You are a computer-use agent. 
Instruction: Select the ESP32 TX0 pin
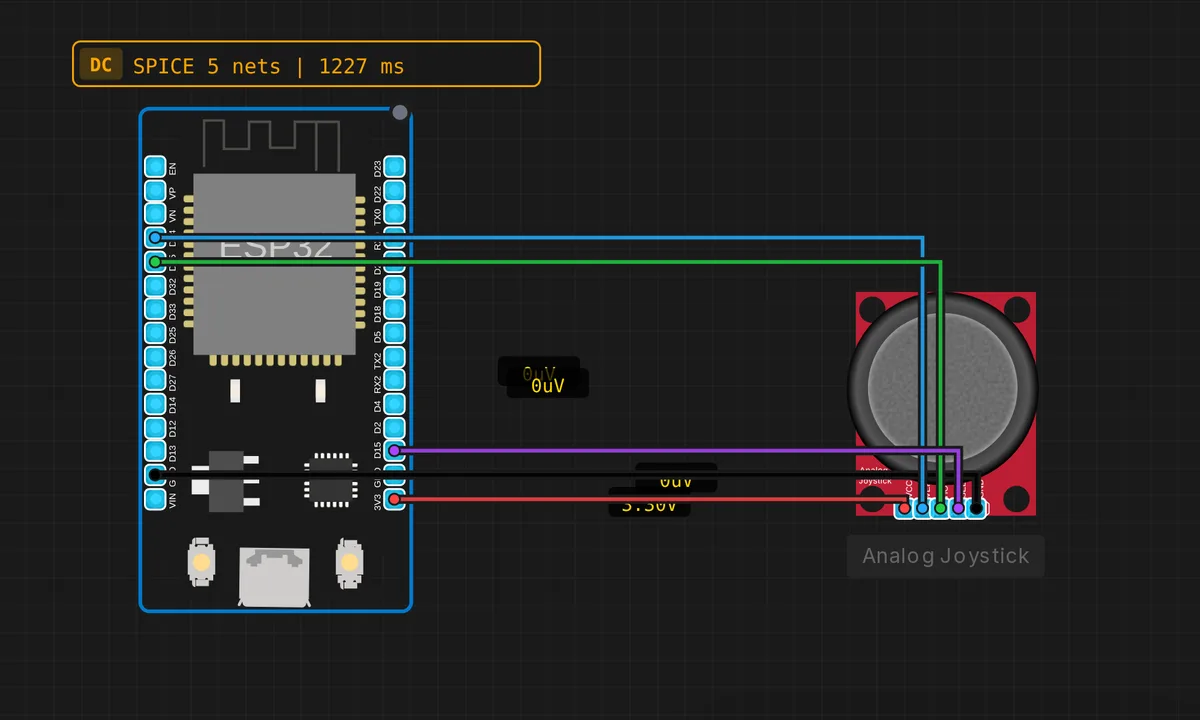[395, 214]
